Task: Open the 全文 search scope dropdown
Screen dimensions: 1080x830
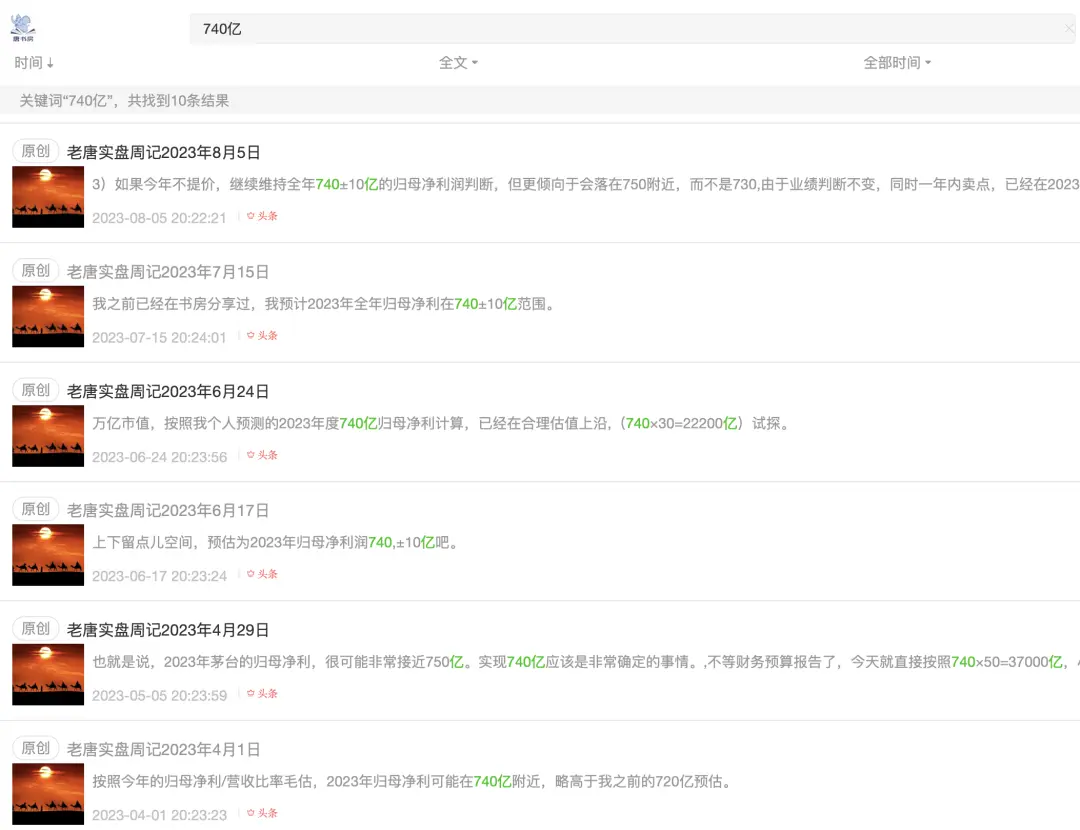Action: 458,63
